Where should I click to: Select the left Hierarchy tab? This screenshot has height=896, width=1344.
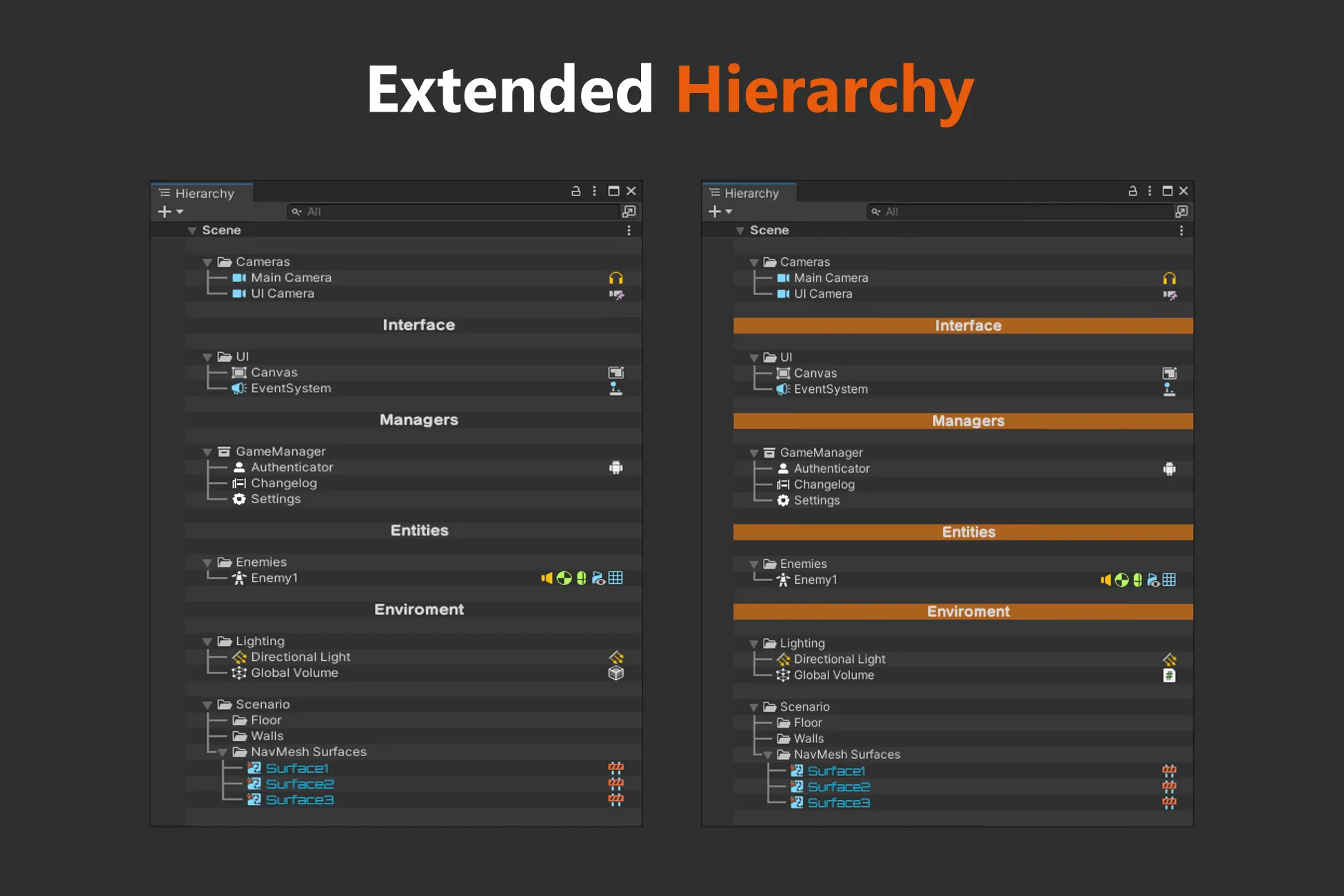203,193
